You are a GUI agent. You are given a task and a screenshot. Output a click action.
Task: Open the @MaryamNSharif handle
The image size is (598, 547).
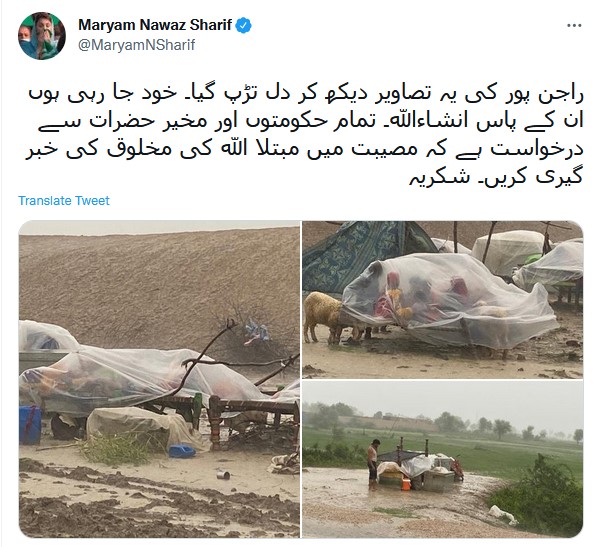pos(137,45)
